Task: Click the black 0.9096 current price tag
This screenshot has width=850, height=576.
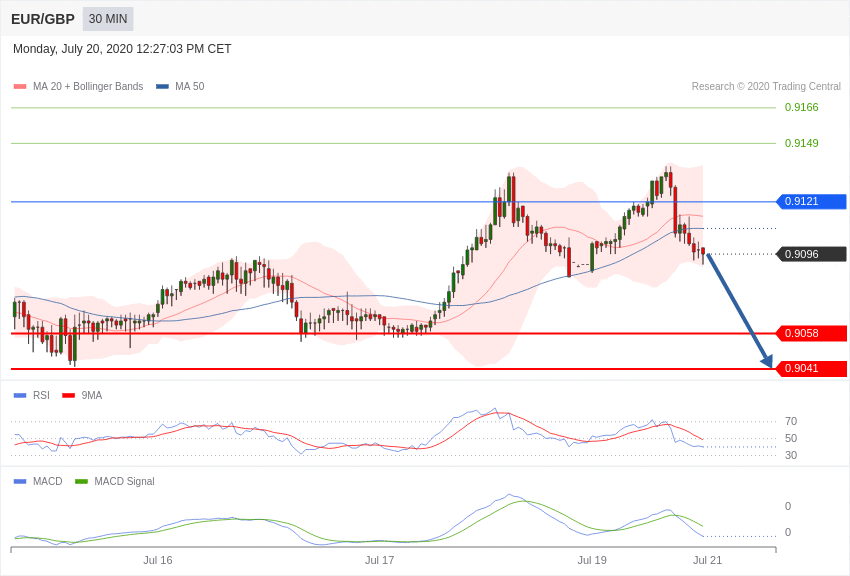Action: (812, 254)
